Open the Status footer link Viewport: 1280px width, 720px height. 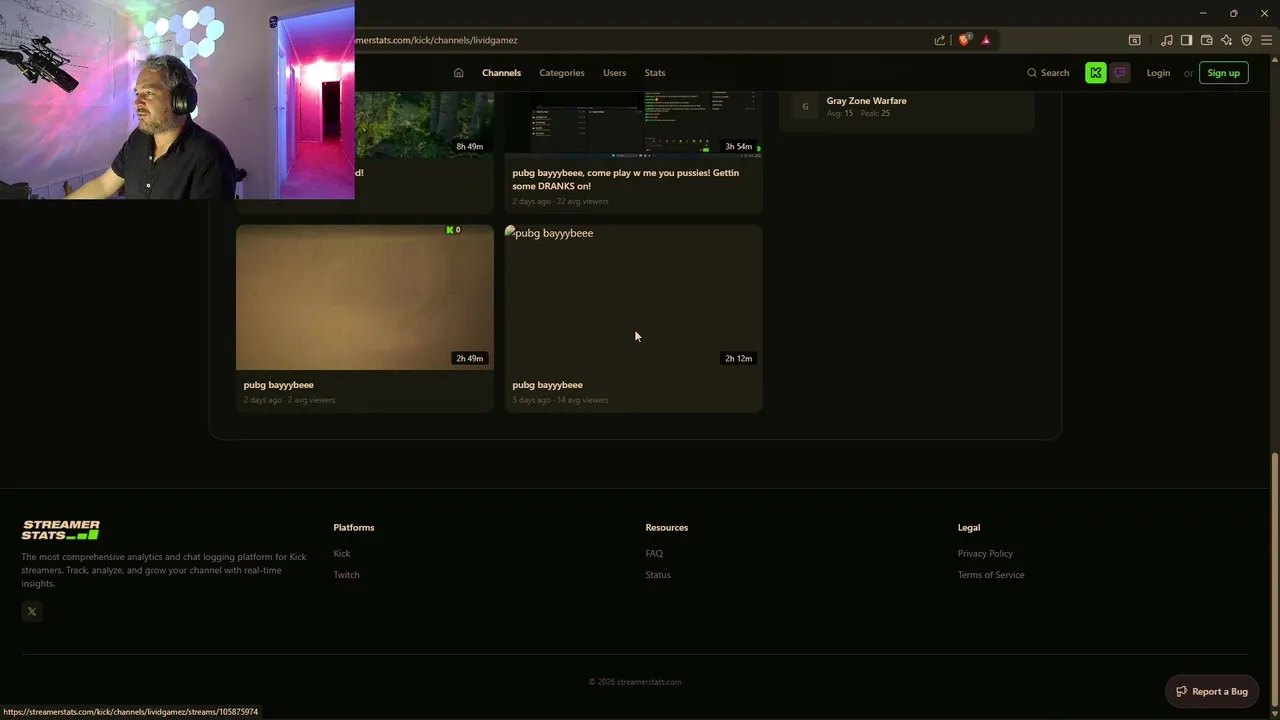[658, 575]
